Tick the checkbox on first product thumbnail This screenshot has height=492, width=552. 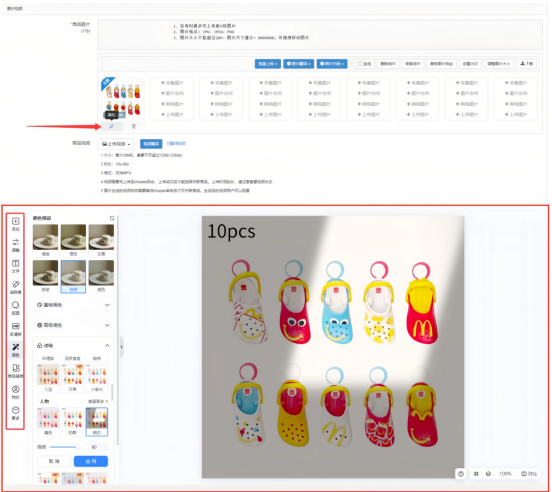pos(139,82)
